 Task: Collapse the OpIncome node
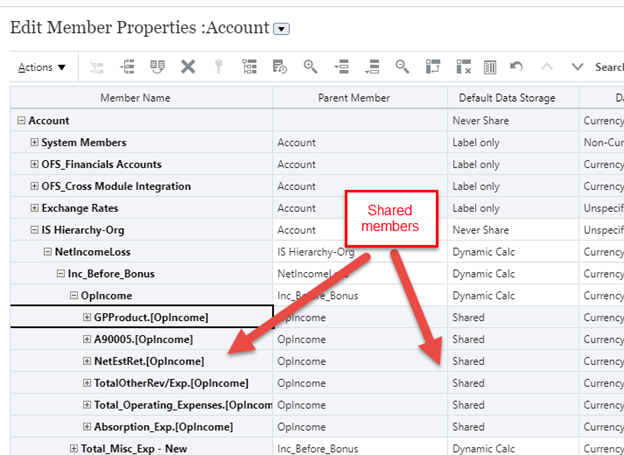coord(74,296)
